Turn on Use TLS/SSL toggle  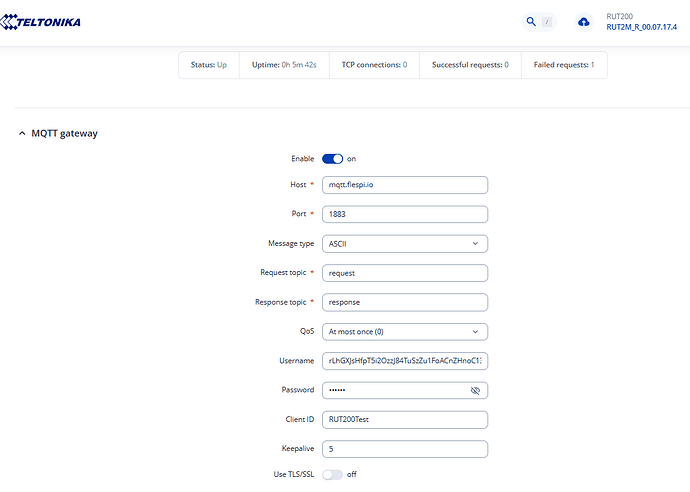(332, 474)
